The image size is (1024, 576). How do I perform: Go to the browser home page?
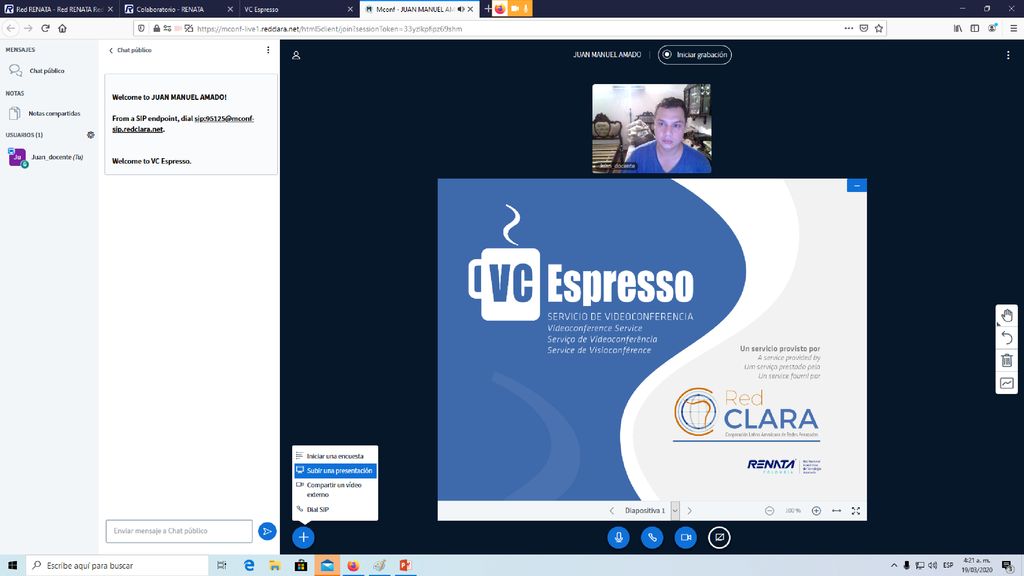pos(63,28)
